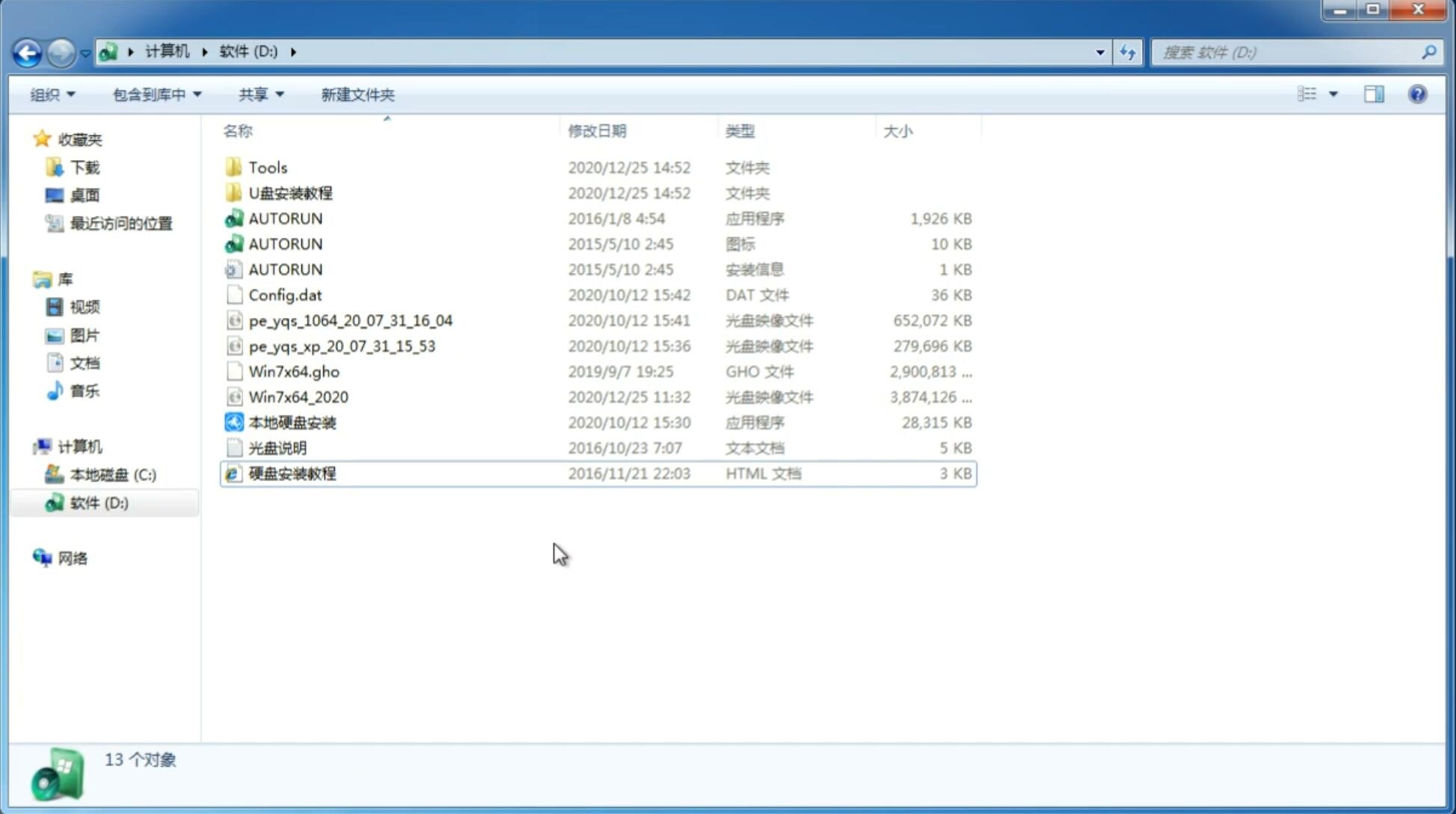Open 本地硬盘安装 application
1456x814 pixels.
pos(291,422)
